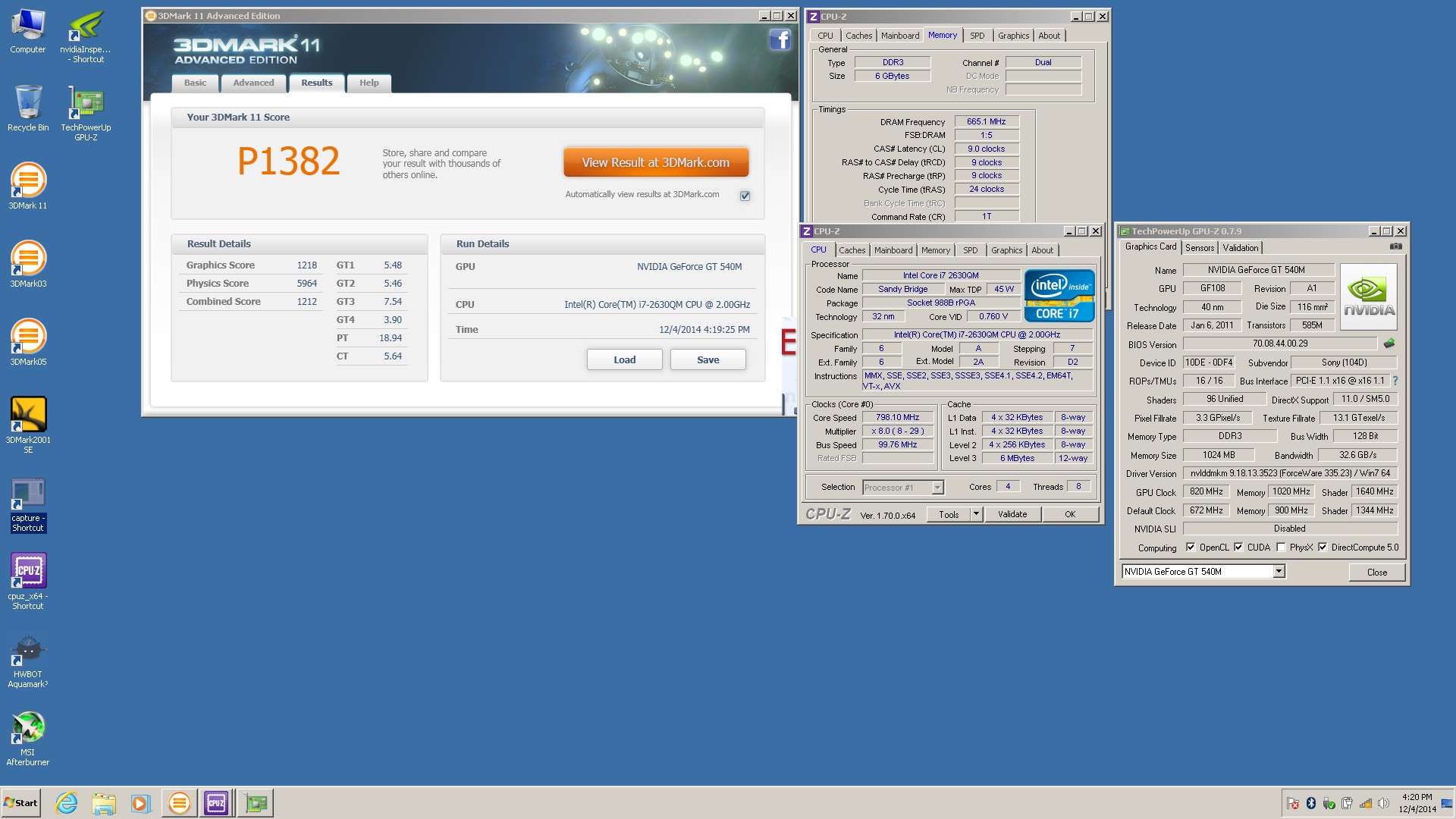The width and height of the screenshot is (1456, 819).
Task: Select Mainboard tab in CPU-Z CPU window
Action: pos(893,250)
